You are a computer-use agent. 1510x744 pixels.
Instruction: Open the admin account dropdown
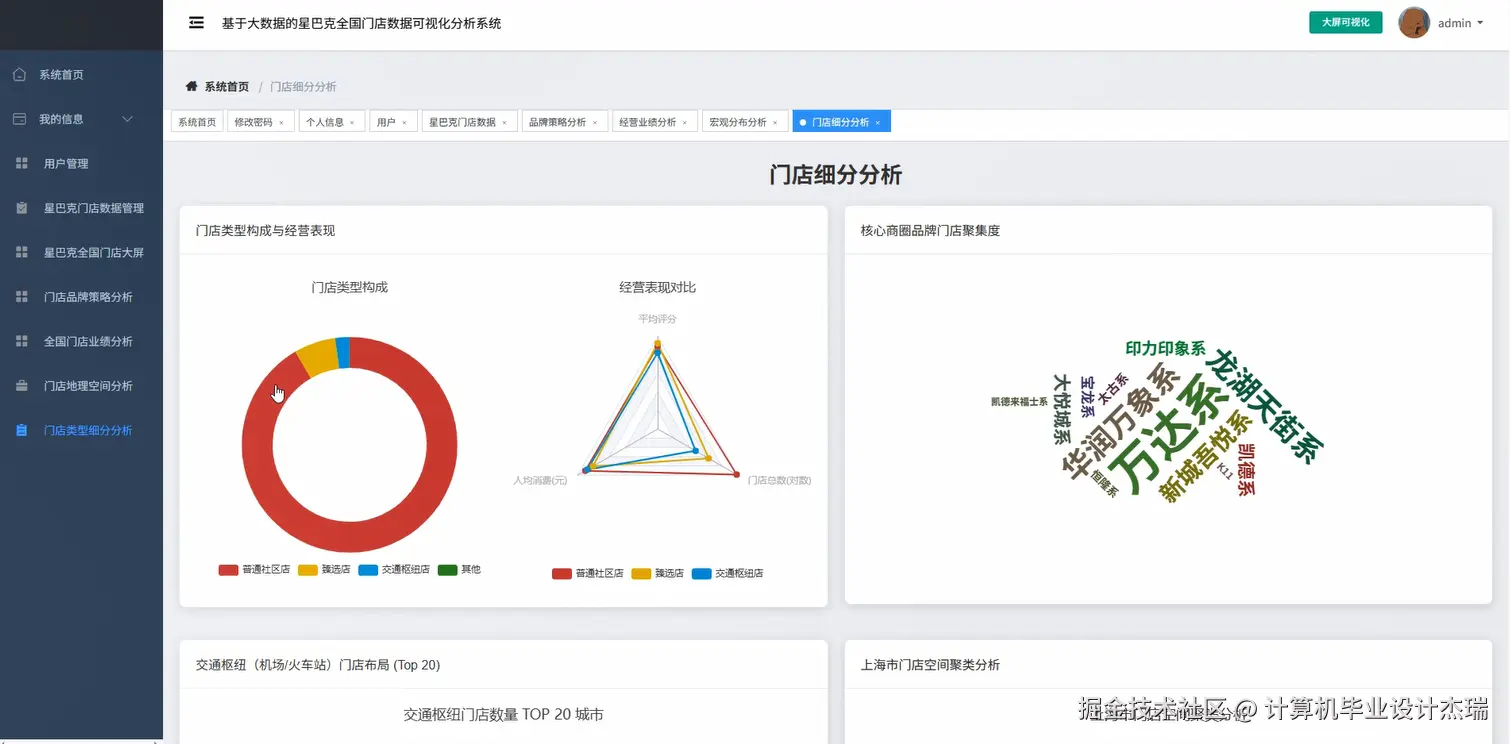point(1453,22)
